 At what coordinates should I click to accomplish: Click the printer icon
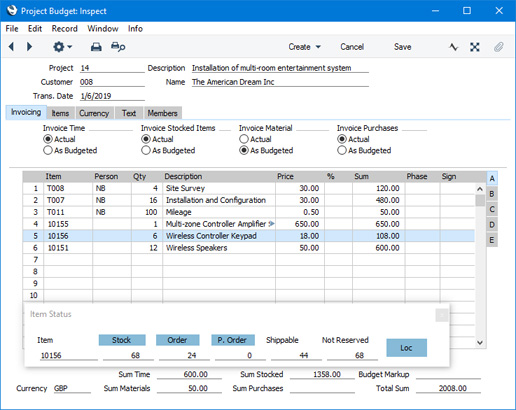coord(96,47)
